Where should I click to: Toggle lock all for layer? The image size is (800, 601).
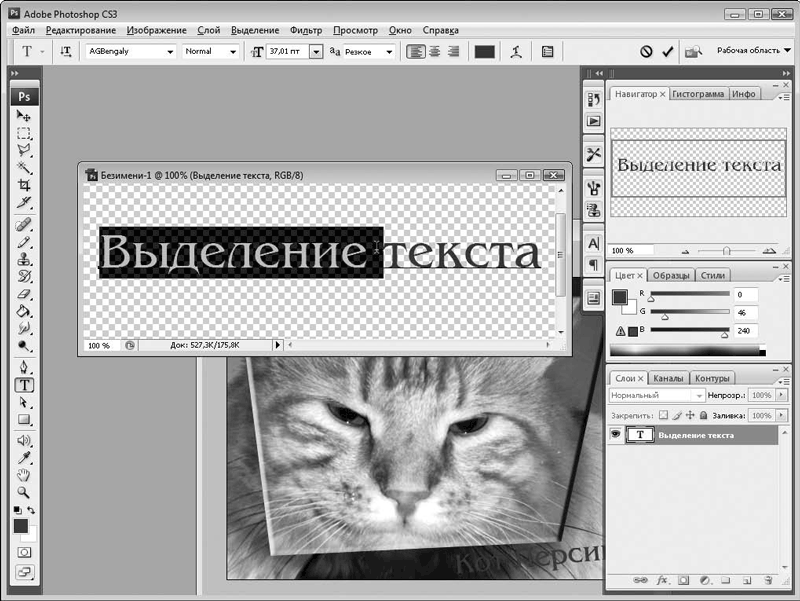703,415
